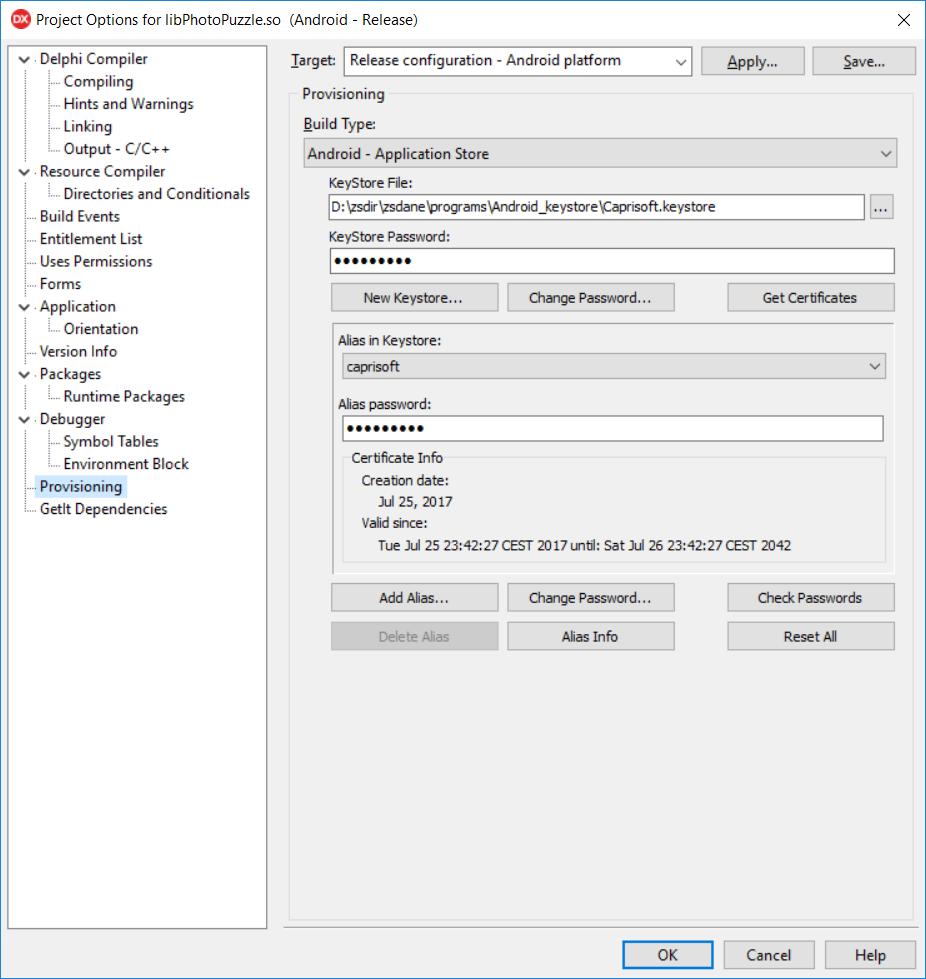This screenshot has width=926, height=979.
Task: Collapse the Application tree node
Action: [24, 307]
